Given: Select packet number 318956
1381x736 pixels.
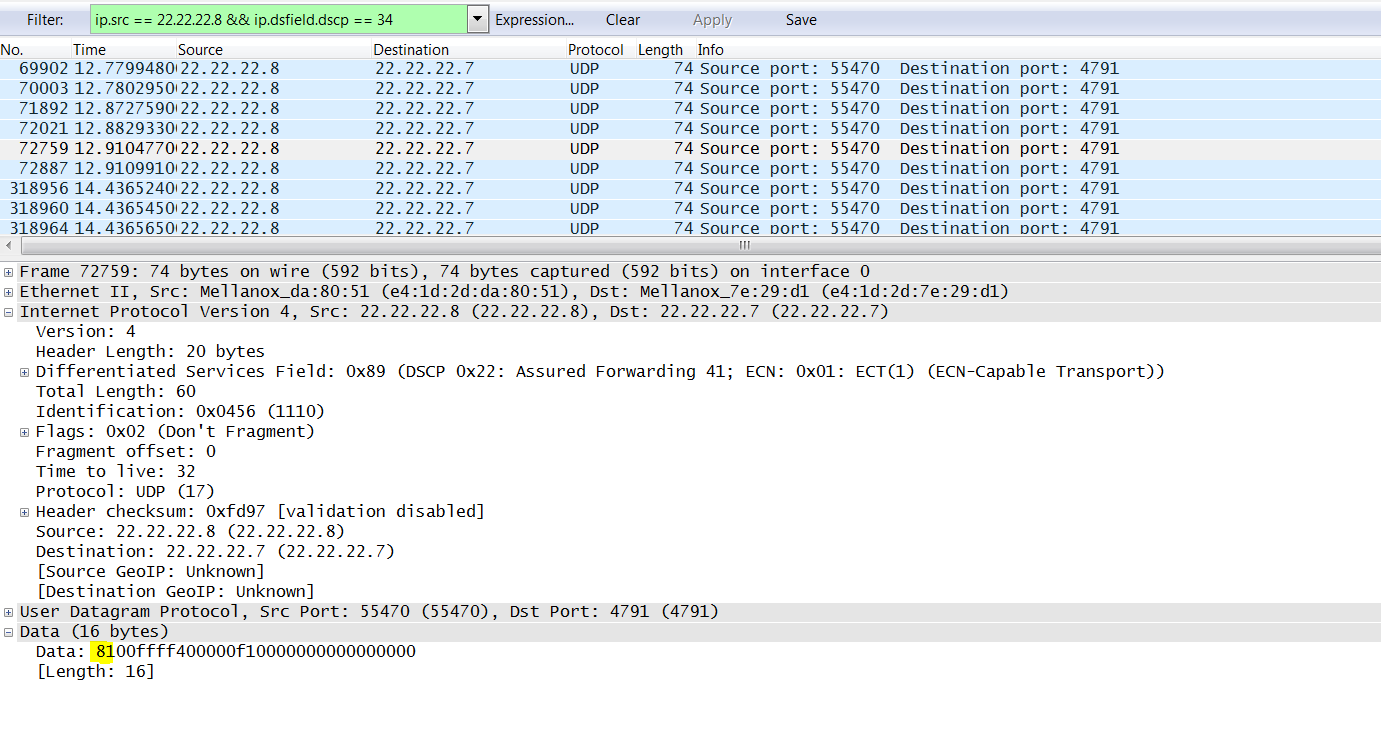Looking at the screenshot, I should pyautogui.click(x=690, y=189).
